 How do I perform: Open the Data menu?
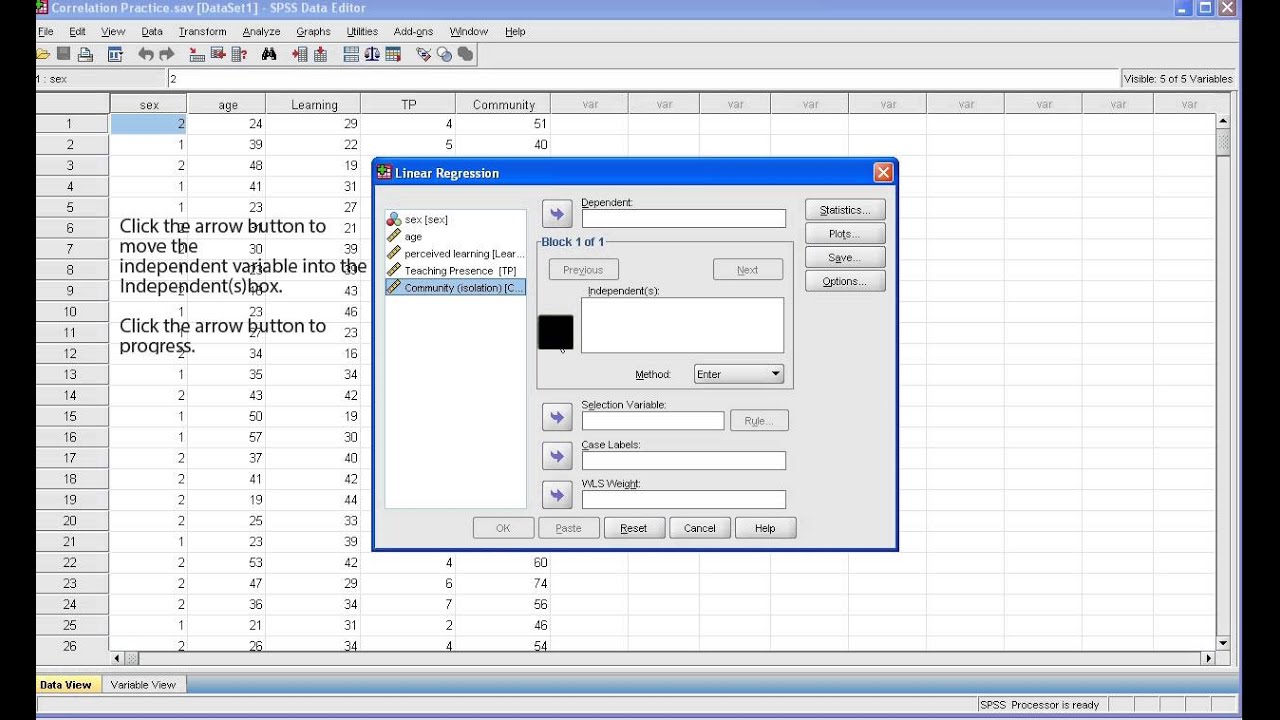click(152, 32)
